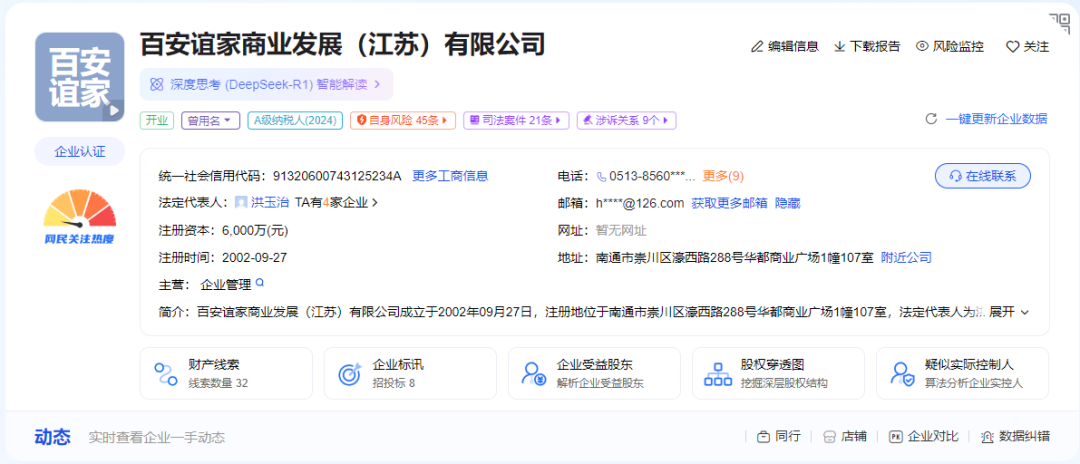
Task: Click the company logo 百安谊家
Action: coord(80,77)
